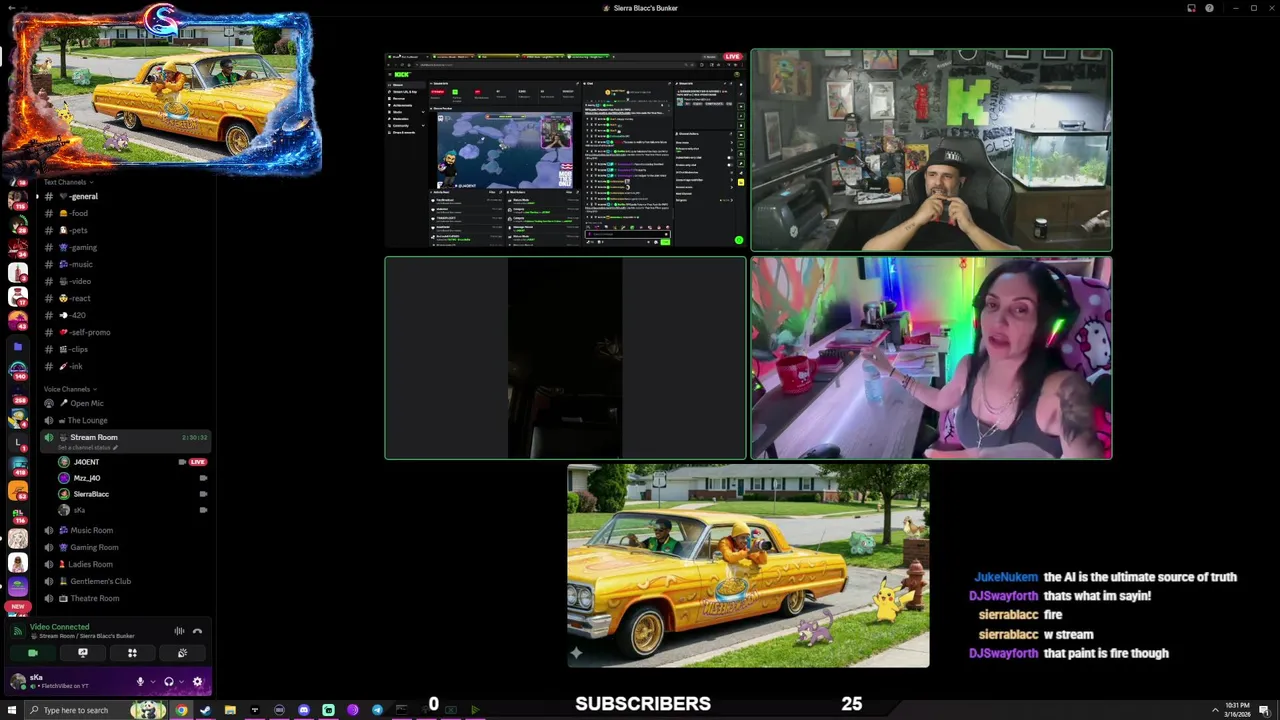The image size is (1280, 720).
Task: Open the -ink text channel
Action: coord(125,366)
